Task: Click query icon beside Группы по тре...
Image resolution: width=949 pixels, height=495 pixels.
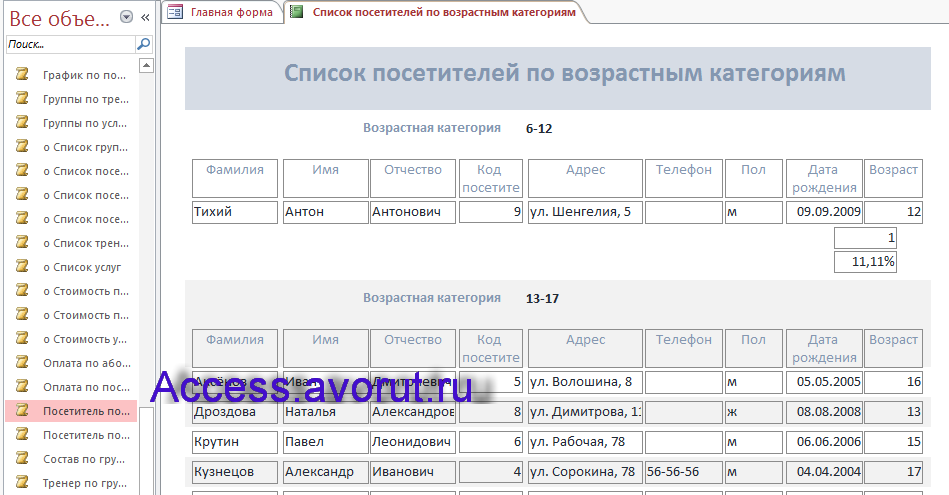Action: (22, 98)
